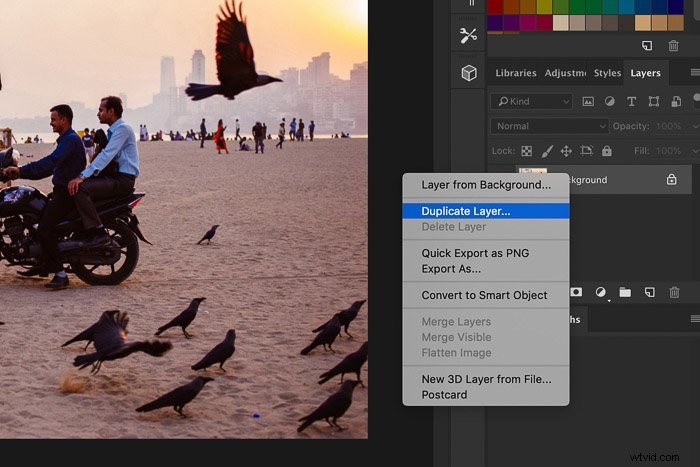Image resolution: width=700 pixels, height=467 pixels.
Task: Filter layers by pixel layers icon
Action: click(588, 102)
